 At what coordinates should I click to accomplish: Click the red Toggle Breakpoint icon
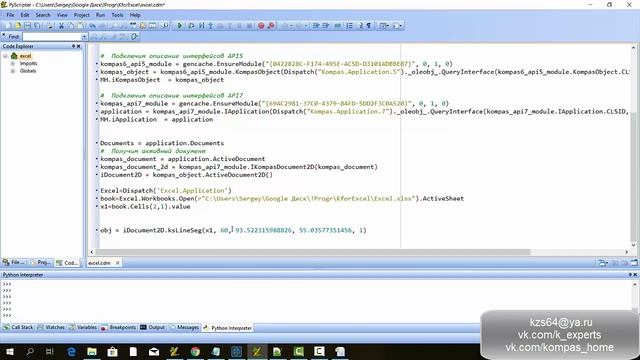tap(261, 26)
